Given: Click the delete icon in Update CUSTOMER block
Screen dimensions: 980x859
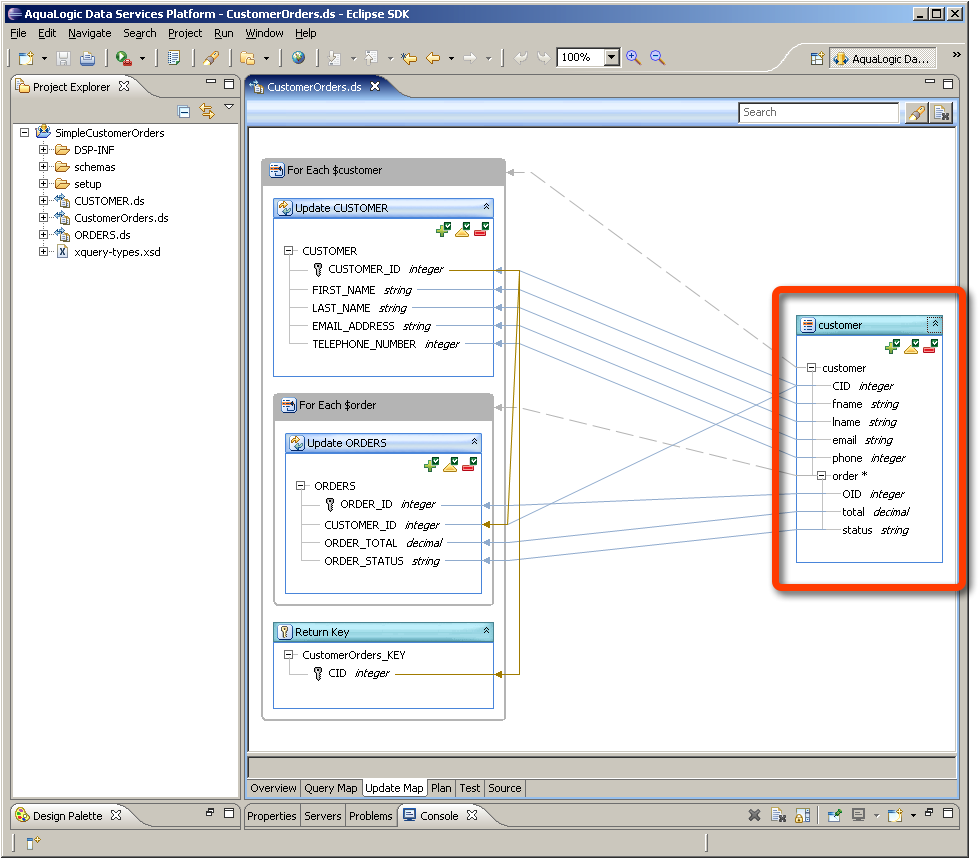Looking at the screenshot, I should (481, 230).
